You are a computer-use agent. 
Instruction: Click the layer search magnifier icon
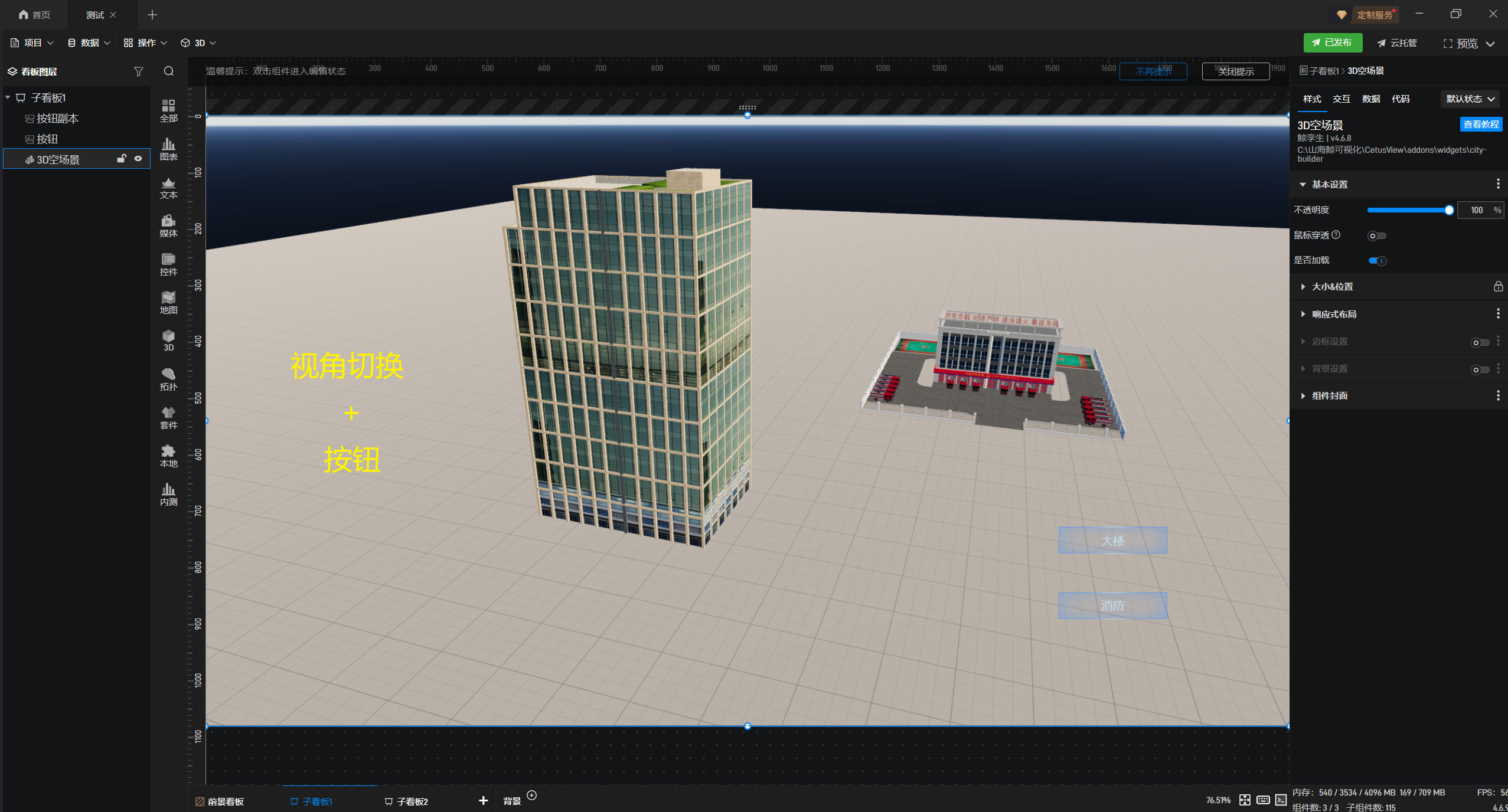[169, 71]
